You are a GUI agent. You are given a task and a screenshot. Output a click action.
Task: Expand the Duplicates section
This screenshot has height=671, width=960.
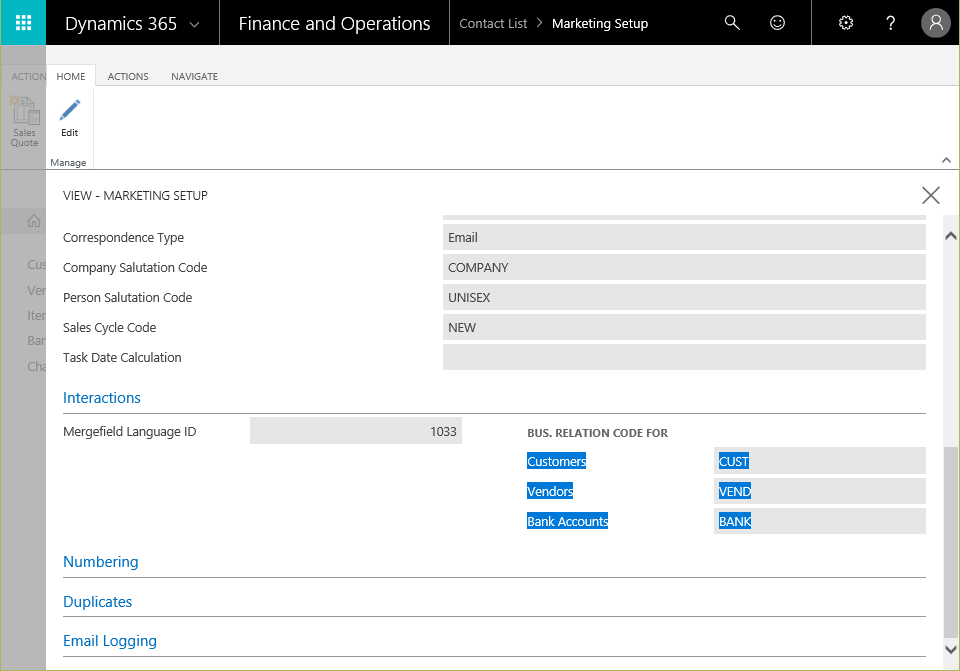[x=97, y=602]
